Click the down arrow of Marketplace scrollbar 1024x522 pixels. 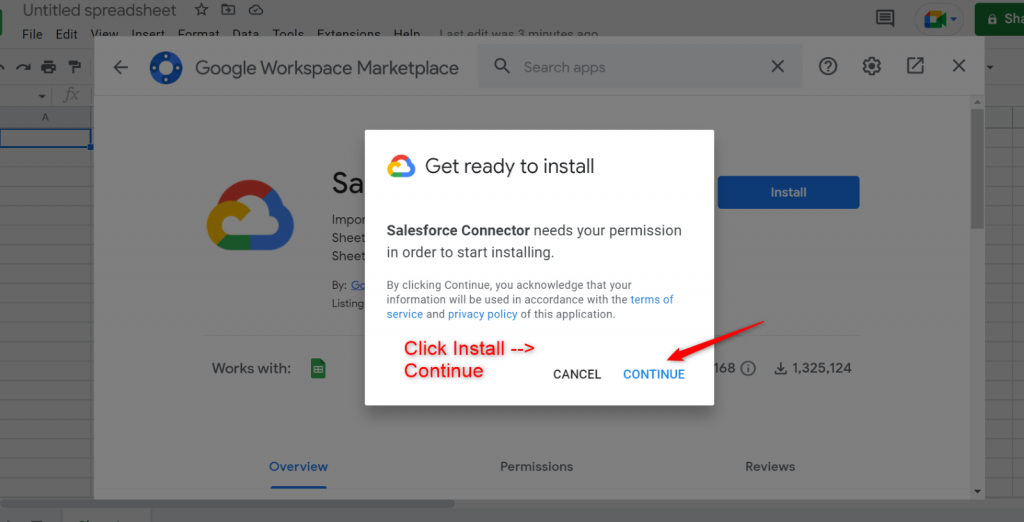click(978, 491)
